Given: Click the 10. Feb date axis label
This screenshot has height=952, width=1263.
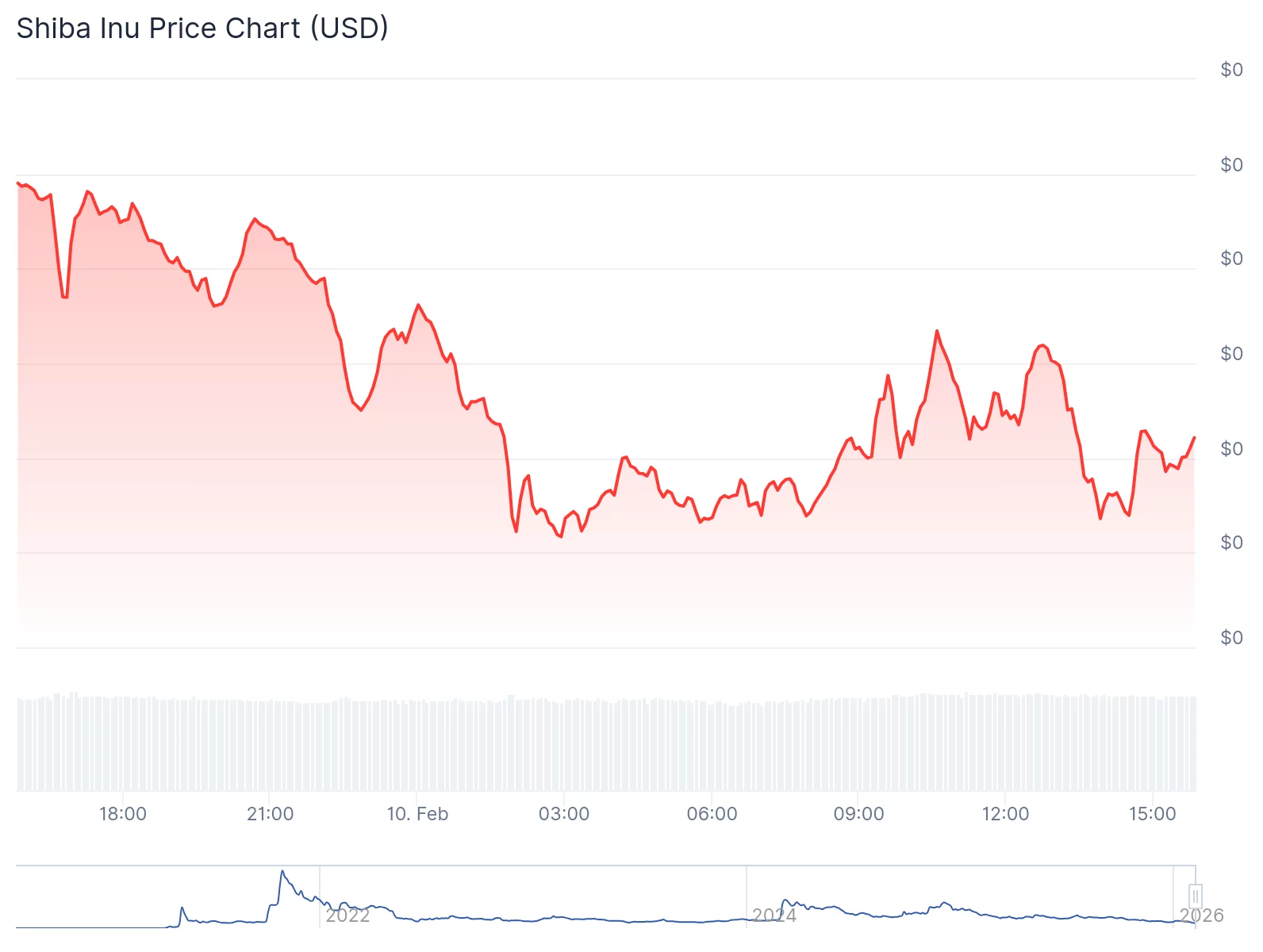Looking at the screenshot, I should tap(417, 814).
